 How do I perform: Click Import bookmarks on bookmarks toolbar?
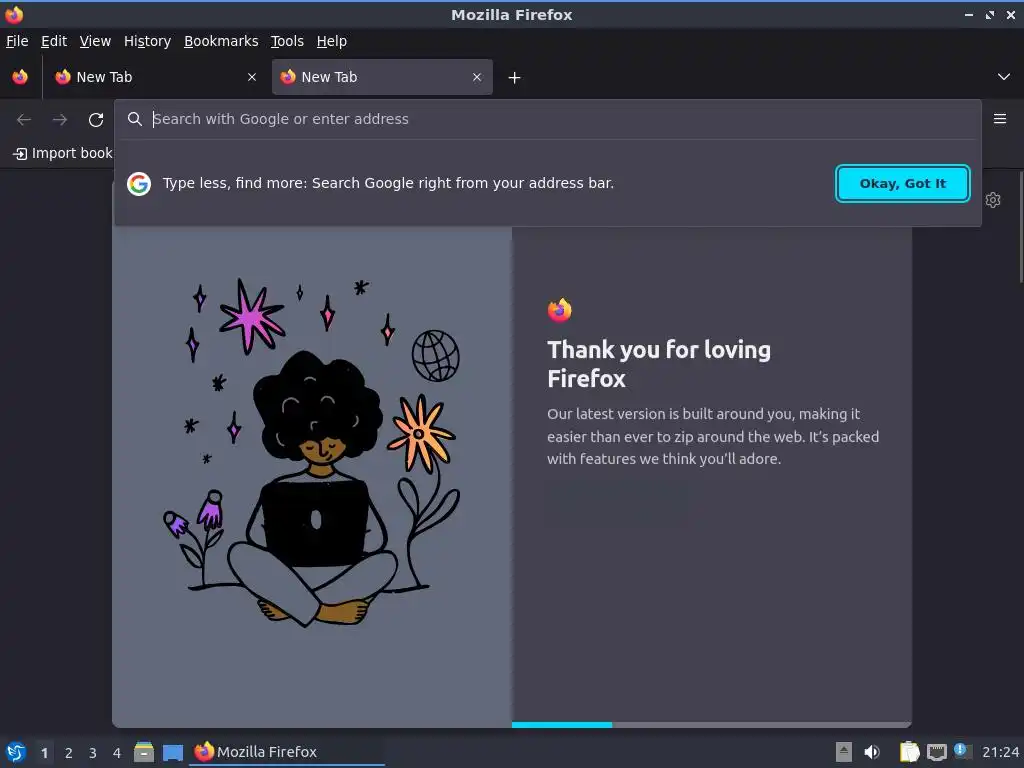[63, 153]
